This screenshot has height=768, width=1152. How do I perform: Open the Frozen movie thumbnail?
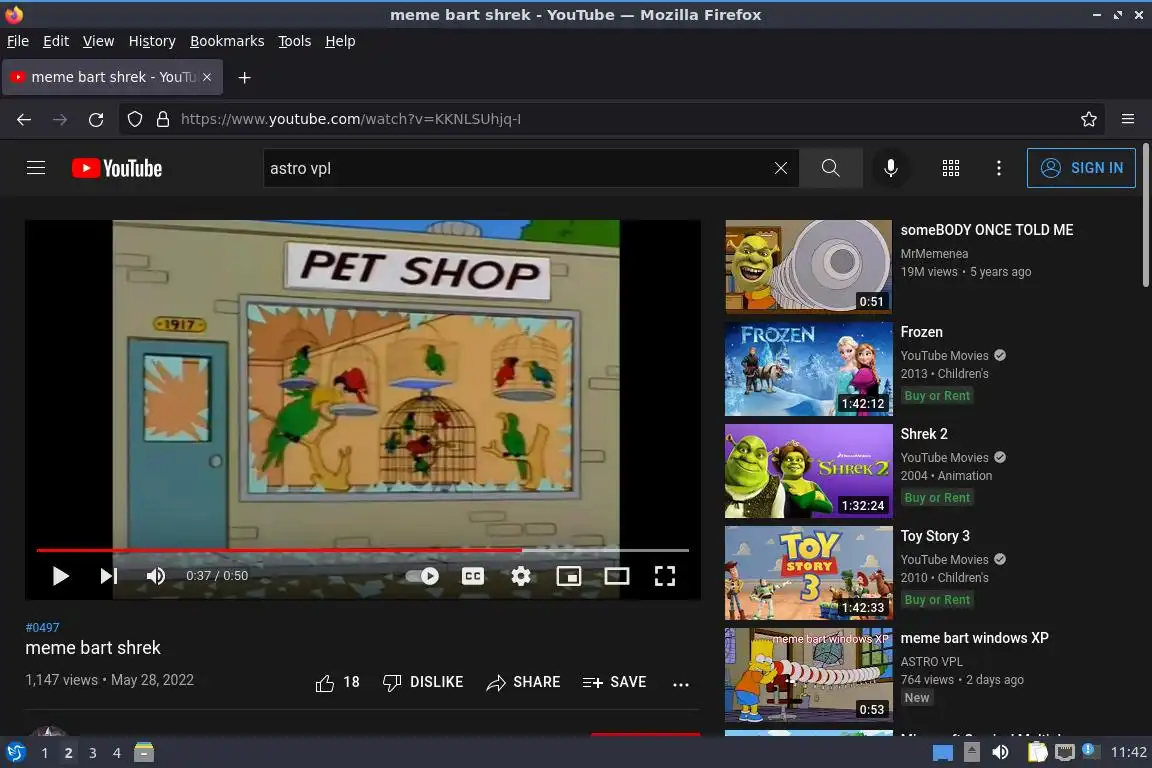tap(808, 369)
